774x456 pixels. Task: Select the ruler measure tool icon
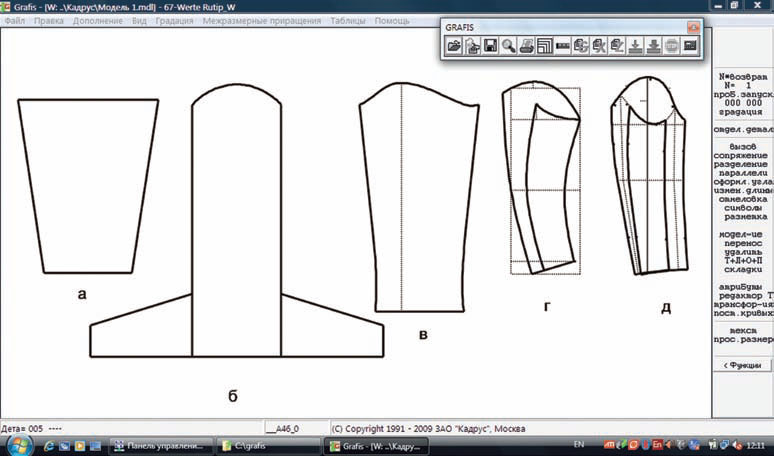tap(563, 46)
